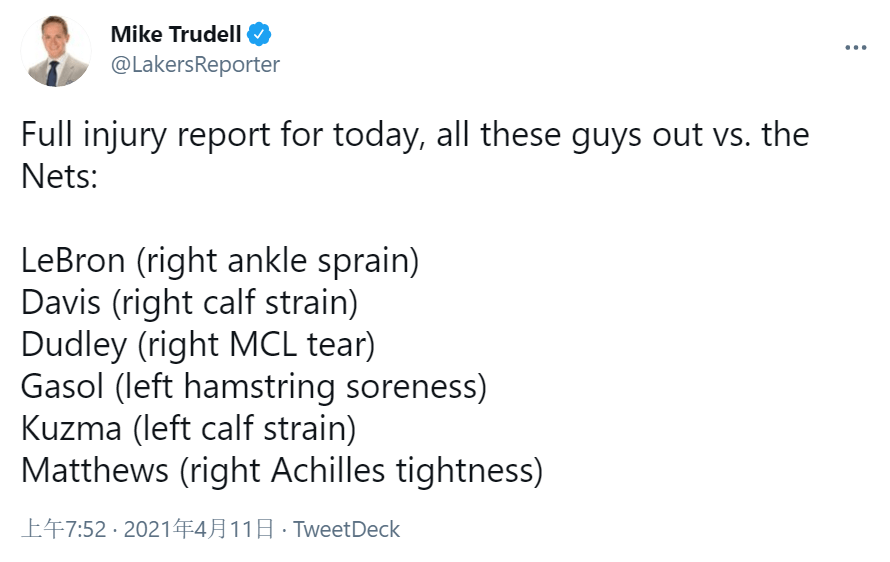
Task: Open Mike Trudell's profile picture
Action: (56, 51)
